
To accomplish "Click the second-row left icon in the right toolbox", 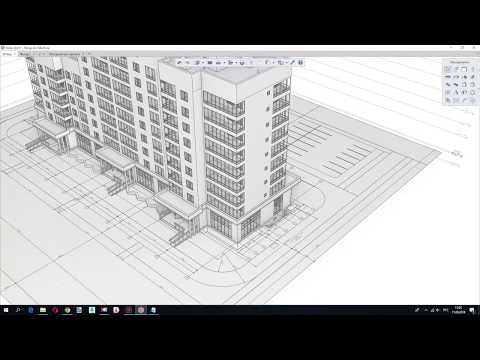I will click(x=448, y=77).
